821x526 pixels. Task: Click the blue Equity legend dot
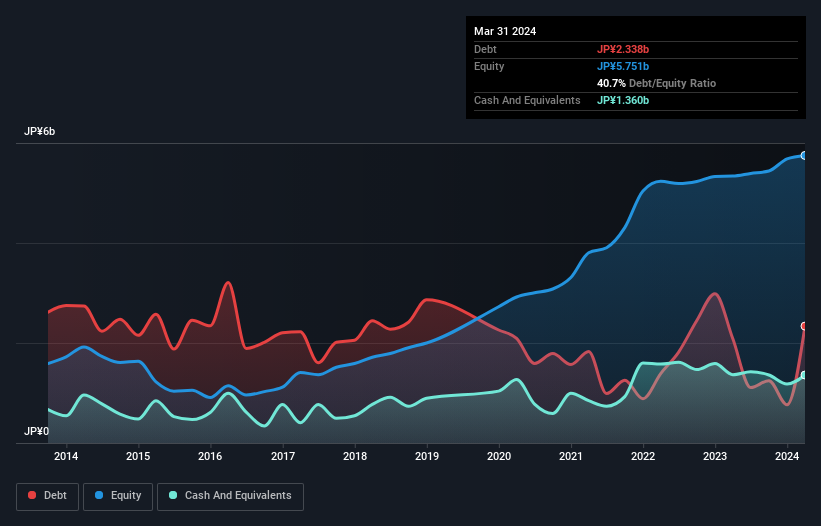point(101,496)
